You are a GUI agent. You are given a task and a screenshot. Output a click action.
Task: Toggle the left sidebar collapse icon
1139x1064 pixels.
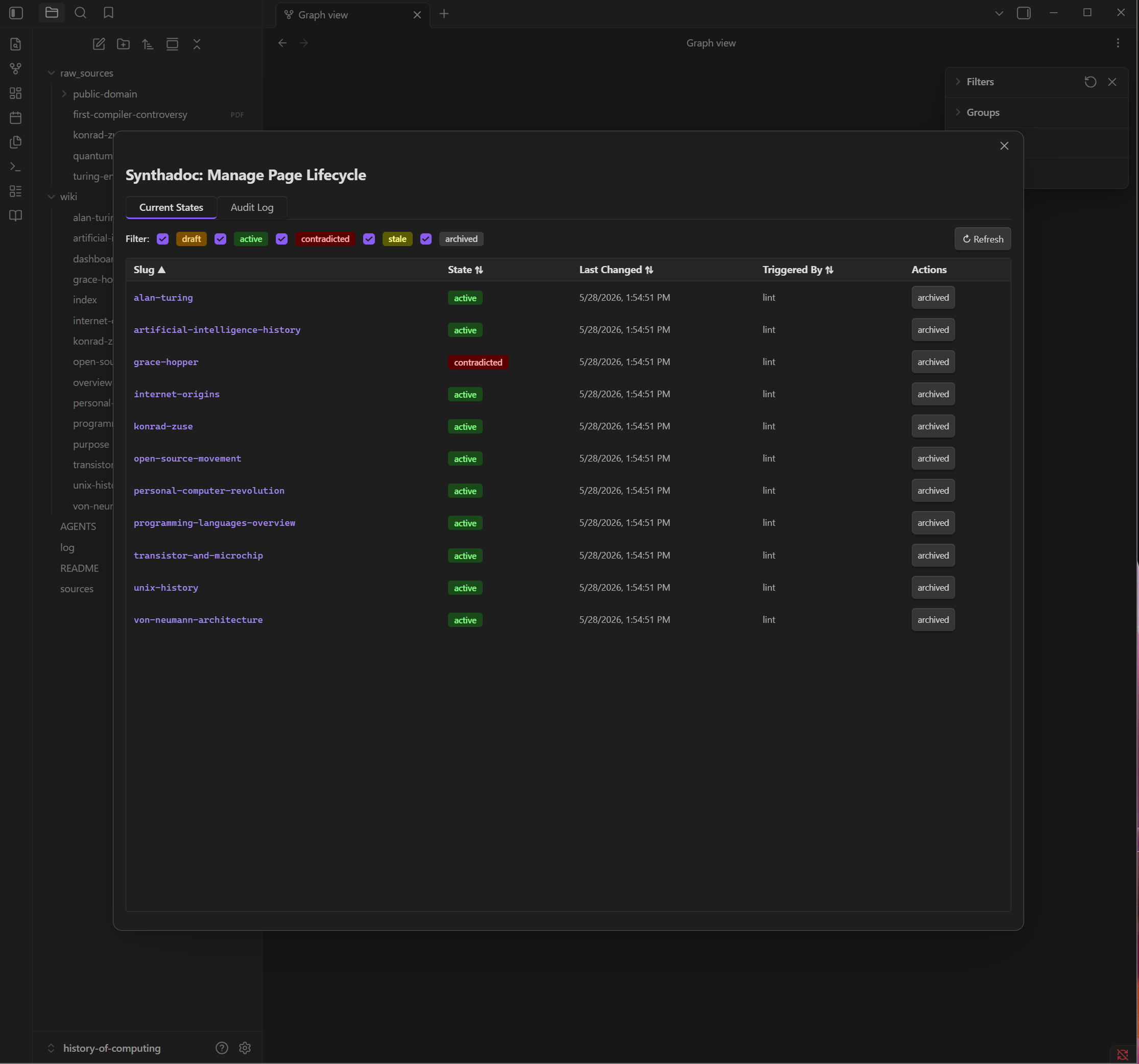[x=16, y=13]
